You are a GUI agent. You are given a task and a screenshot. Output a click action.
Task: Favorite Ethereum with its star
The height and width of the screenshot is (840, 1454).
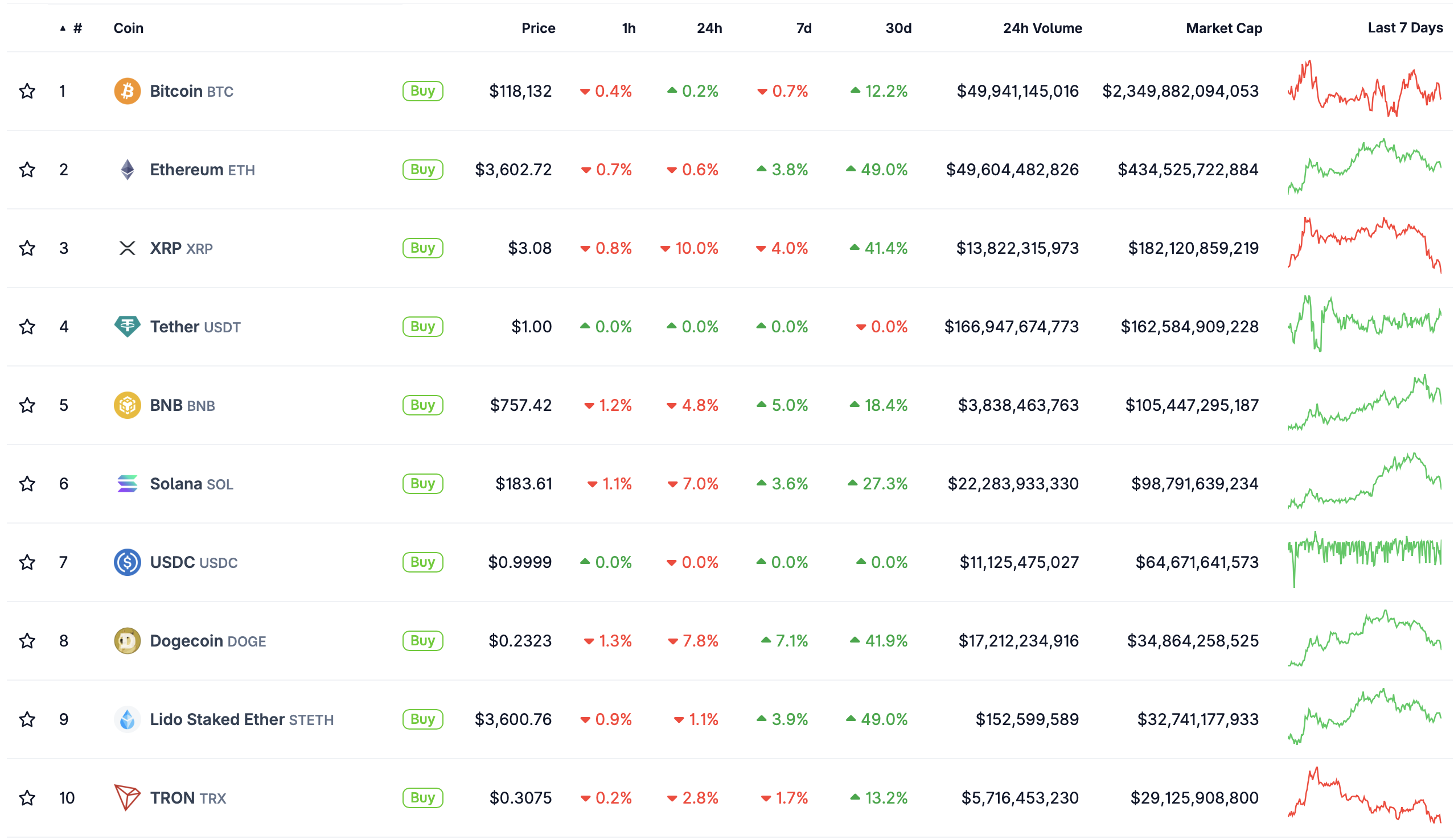point(27,170)
